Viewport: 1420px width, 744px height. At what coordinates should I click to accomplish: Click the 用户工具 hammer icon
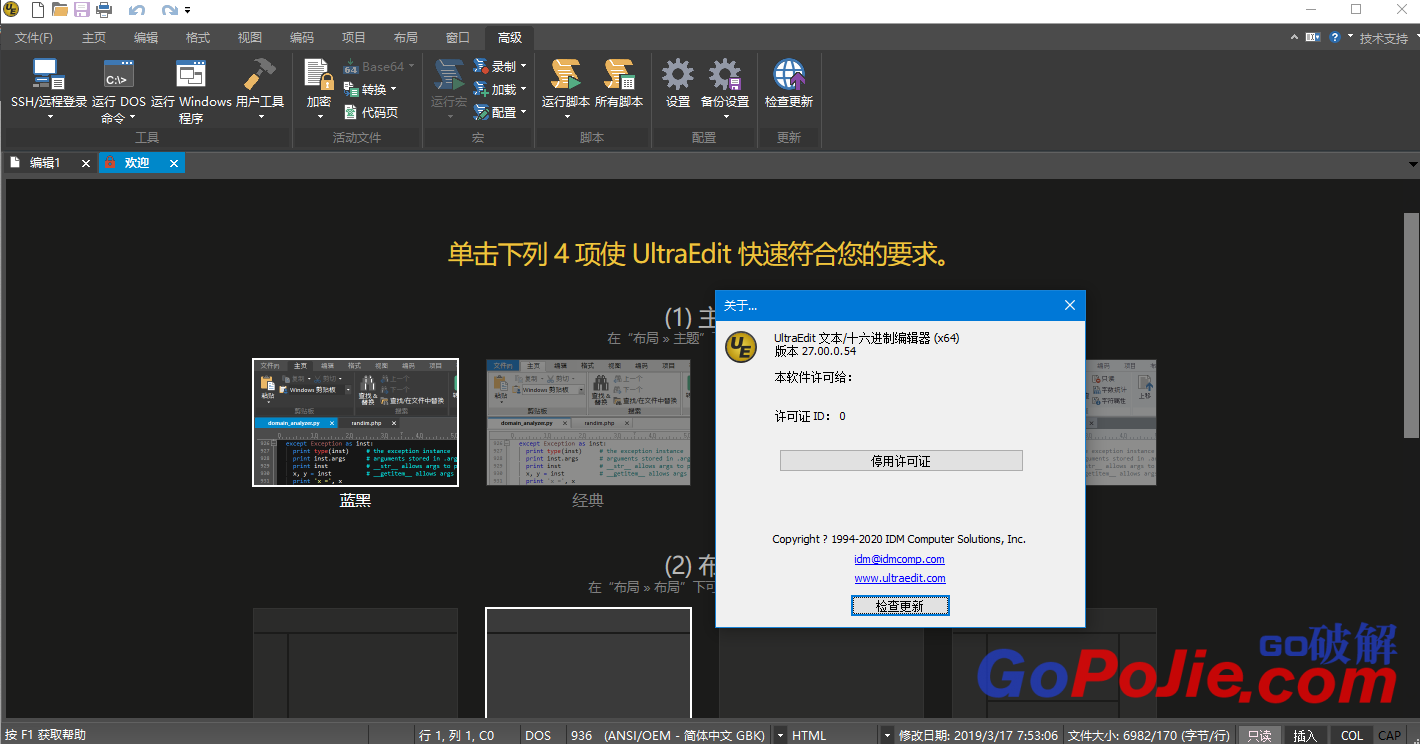tap(260, 75)
